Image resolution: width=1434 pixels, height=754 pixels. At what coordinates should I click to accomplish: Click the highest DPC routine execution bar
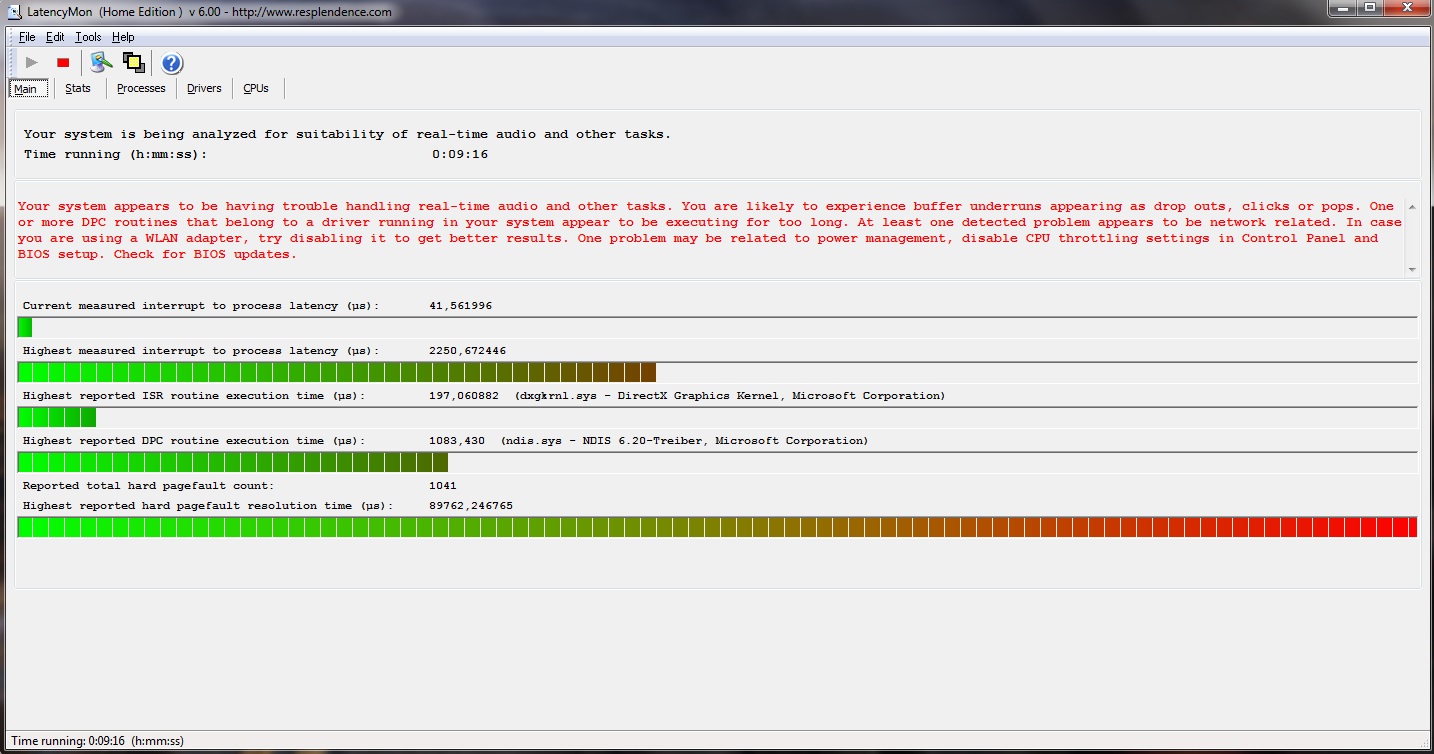coord(717,462)
